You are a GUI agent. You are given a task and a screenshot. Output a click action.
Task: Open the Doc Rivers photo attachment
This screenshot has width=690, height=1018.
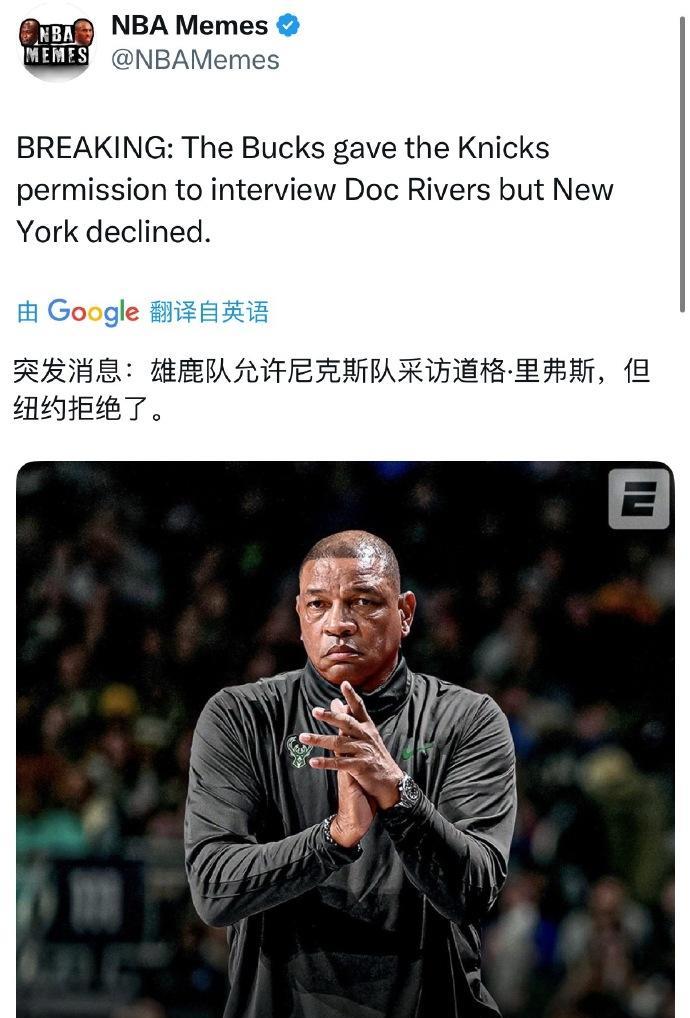345,739
